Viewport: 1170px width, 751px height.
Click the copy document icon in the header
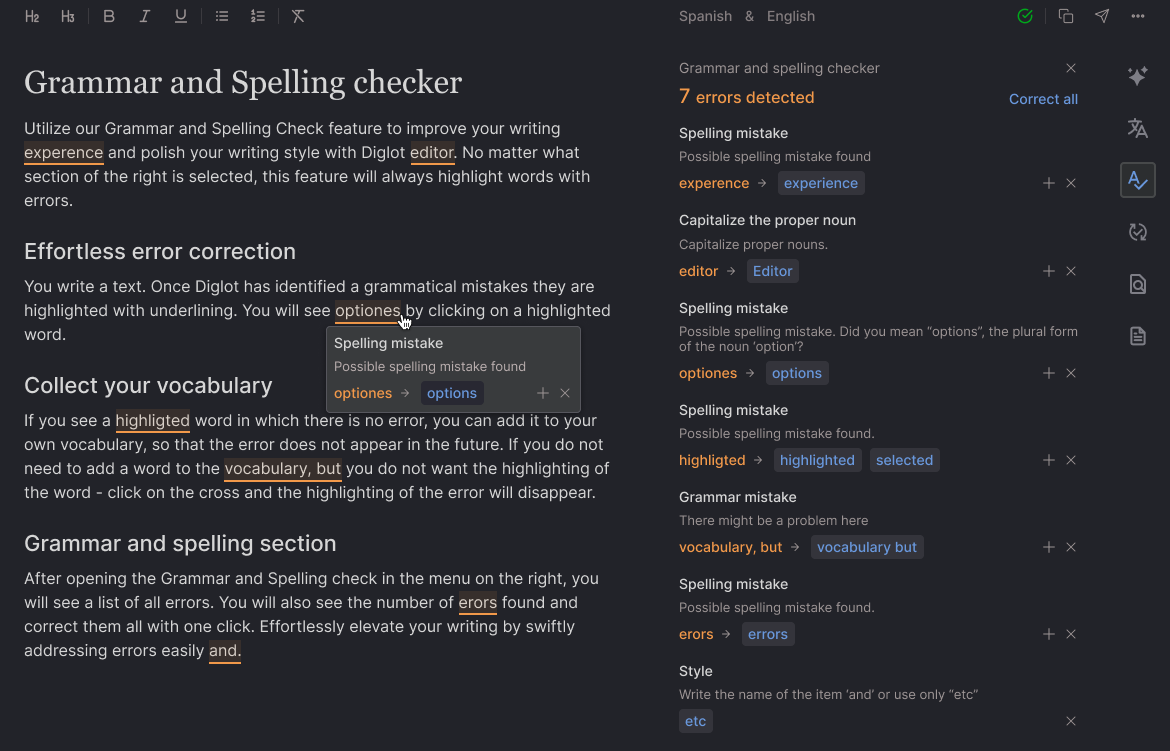point(1065,16)
